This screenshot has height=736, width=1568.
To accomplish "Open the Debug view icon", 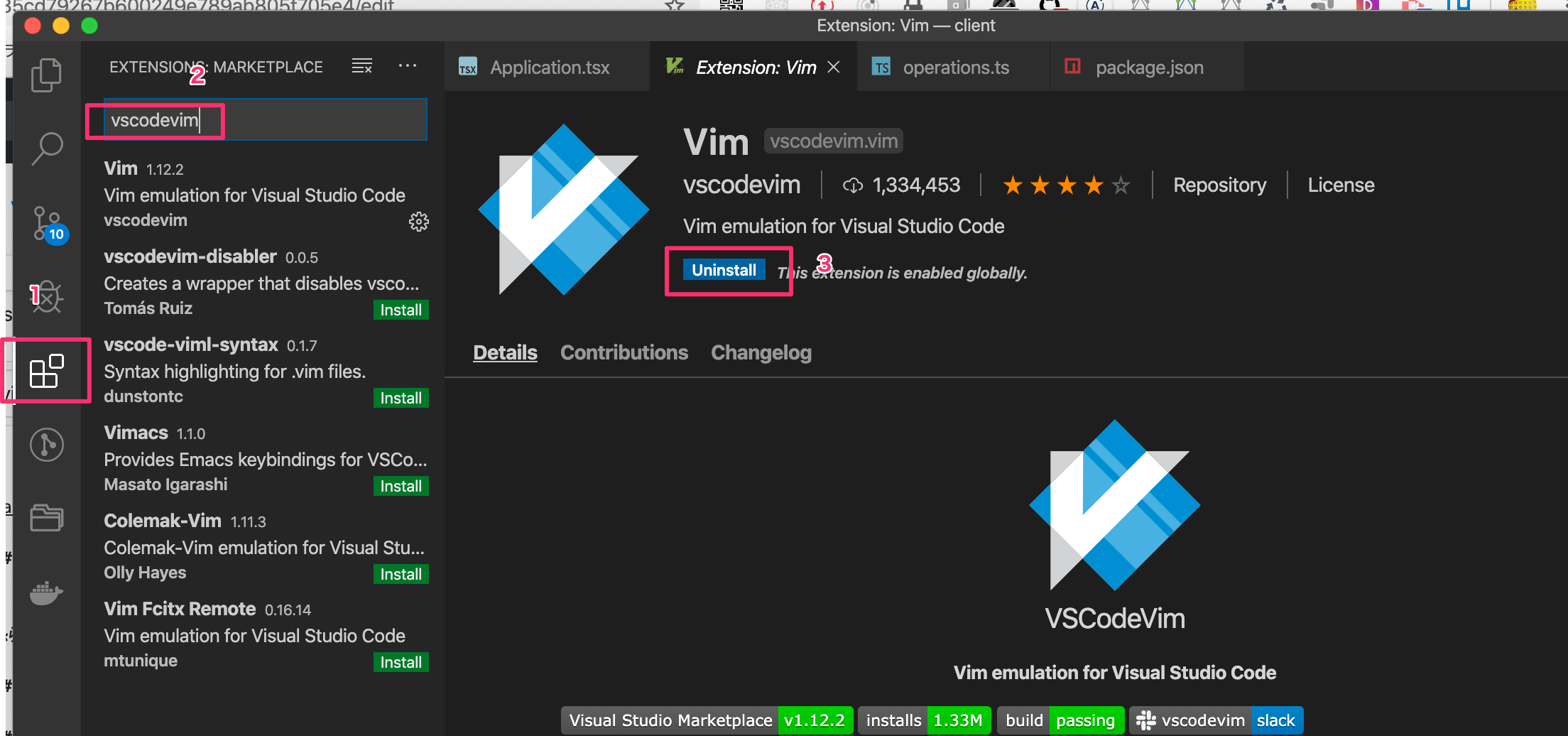I will point(47,297).
